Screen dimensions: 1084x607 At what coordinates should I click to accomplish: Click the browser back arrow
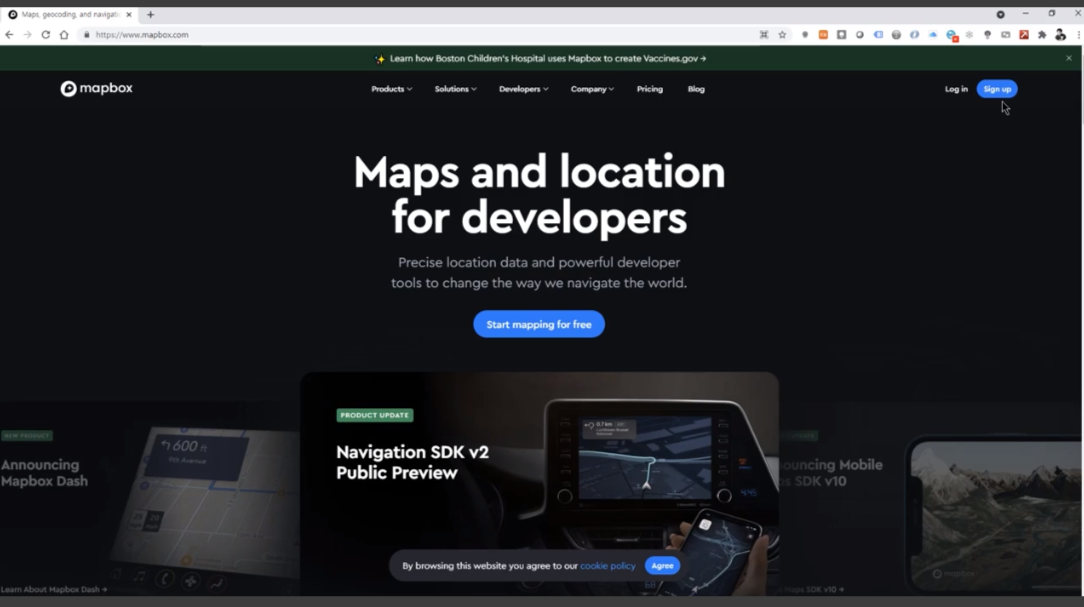tap(9, 35)
